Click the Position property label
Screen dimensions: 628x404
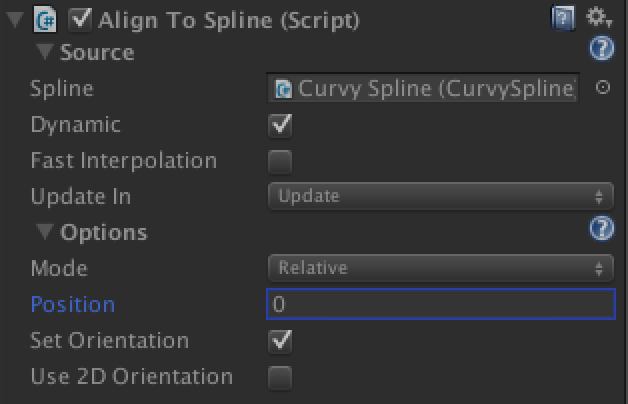click(x=73, y=304)
